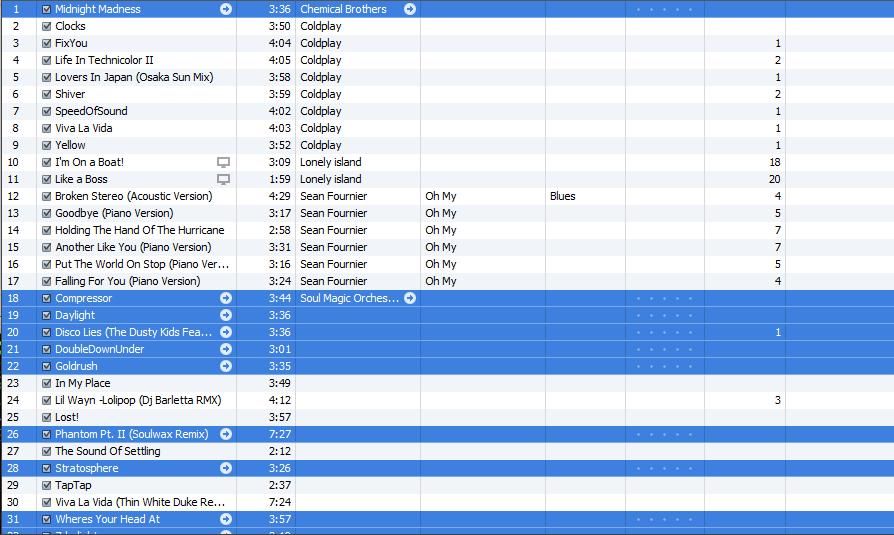The image size is (894, 535).
Task: Click play count 18 on I'm On a Boat! row
Action: [774, 163]
